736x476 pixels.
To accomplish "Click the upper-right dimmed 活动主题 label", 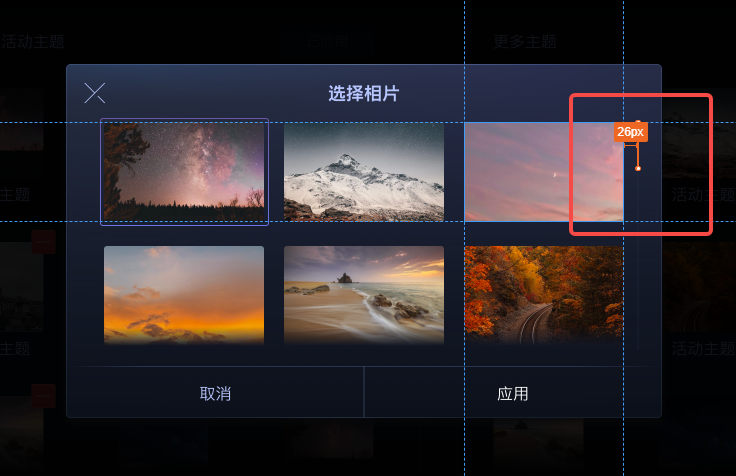I will (703, 194).
